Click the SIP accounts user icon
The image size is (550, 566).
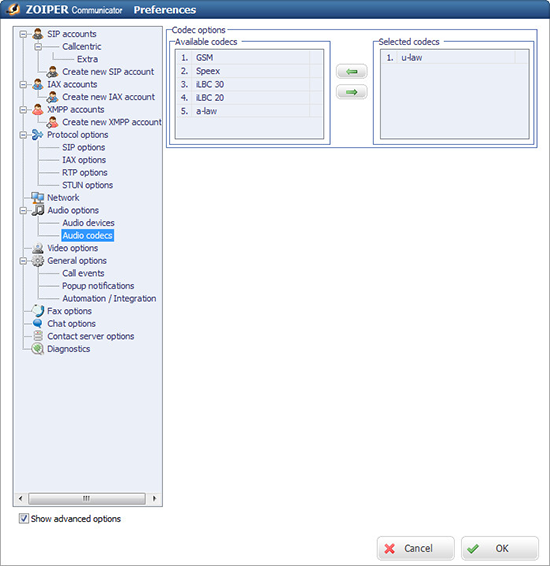pos(38,34)
